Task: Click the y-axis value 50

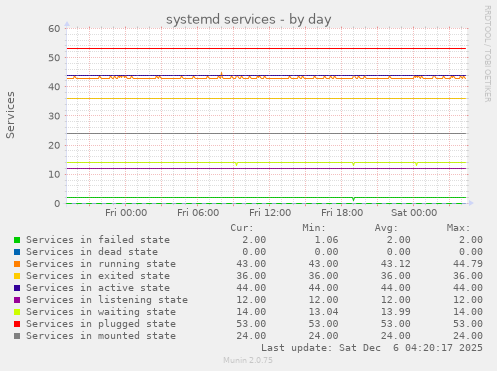Action: (54, 58)
